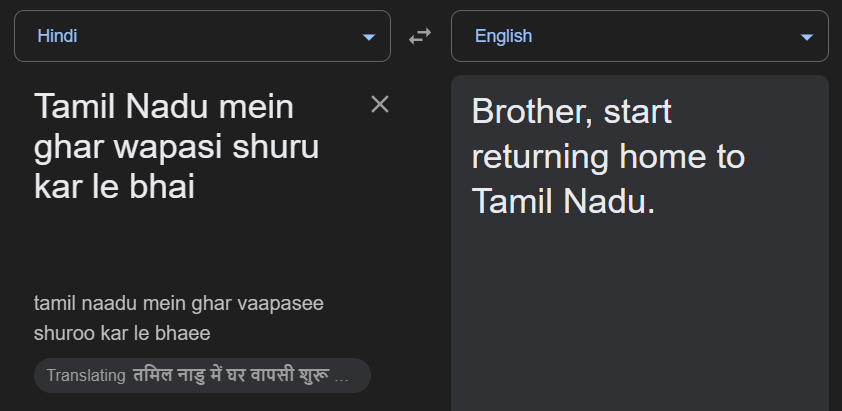
Task: Open the English target language selector
Action: 638,36
